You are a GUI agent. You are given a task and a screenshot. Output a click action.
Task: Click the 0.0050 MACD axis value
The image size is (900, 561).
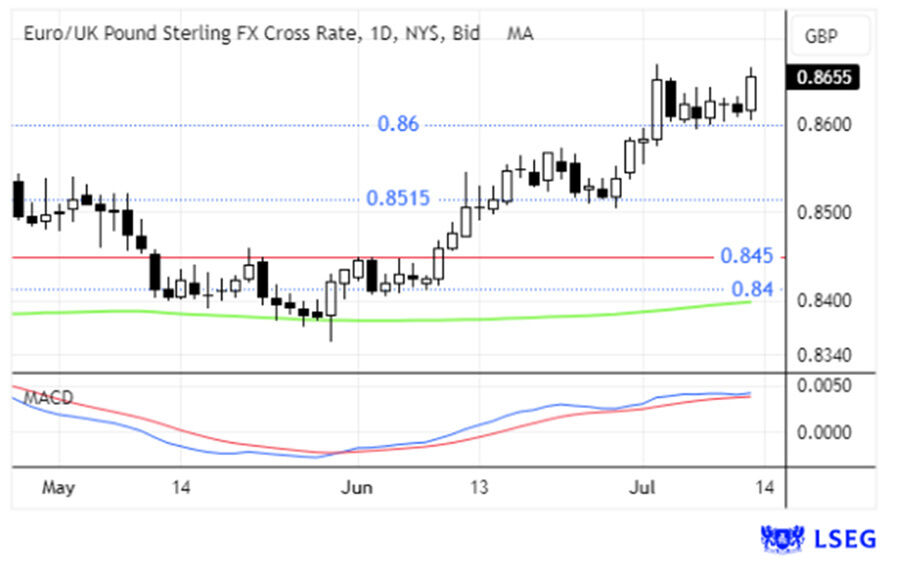[x=824, y=385]
